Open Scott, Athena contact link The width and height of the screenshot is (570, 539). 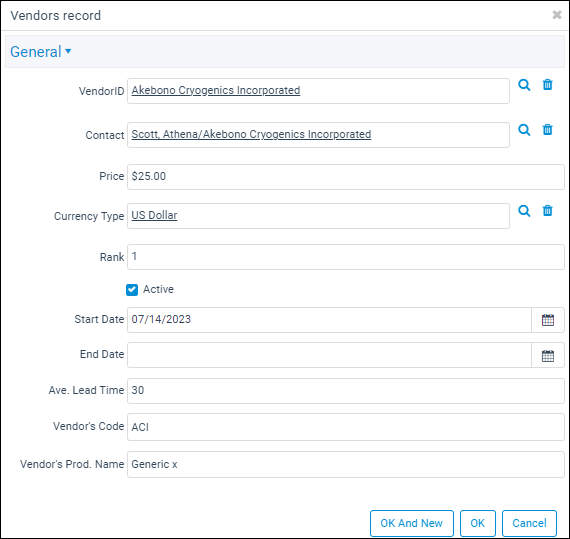point(251,134)
